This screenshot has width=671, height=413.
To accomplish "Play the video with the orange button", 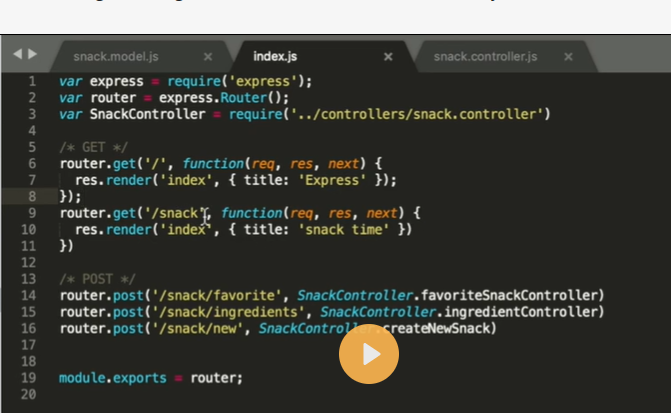I will click(369, 354).
